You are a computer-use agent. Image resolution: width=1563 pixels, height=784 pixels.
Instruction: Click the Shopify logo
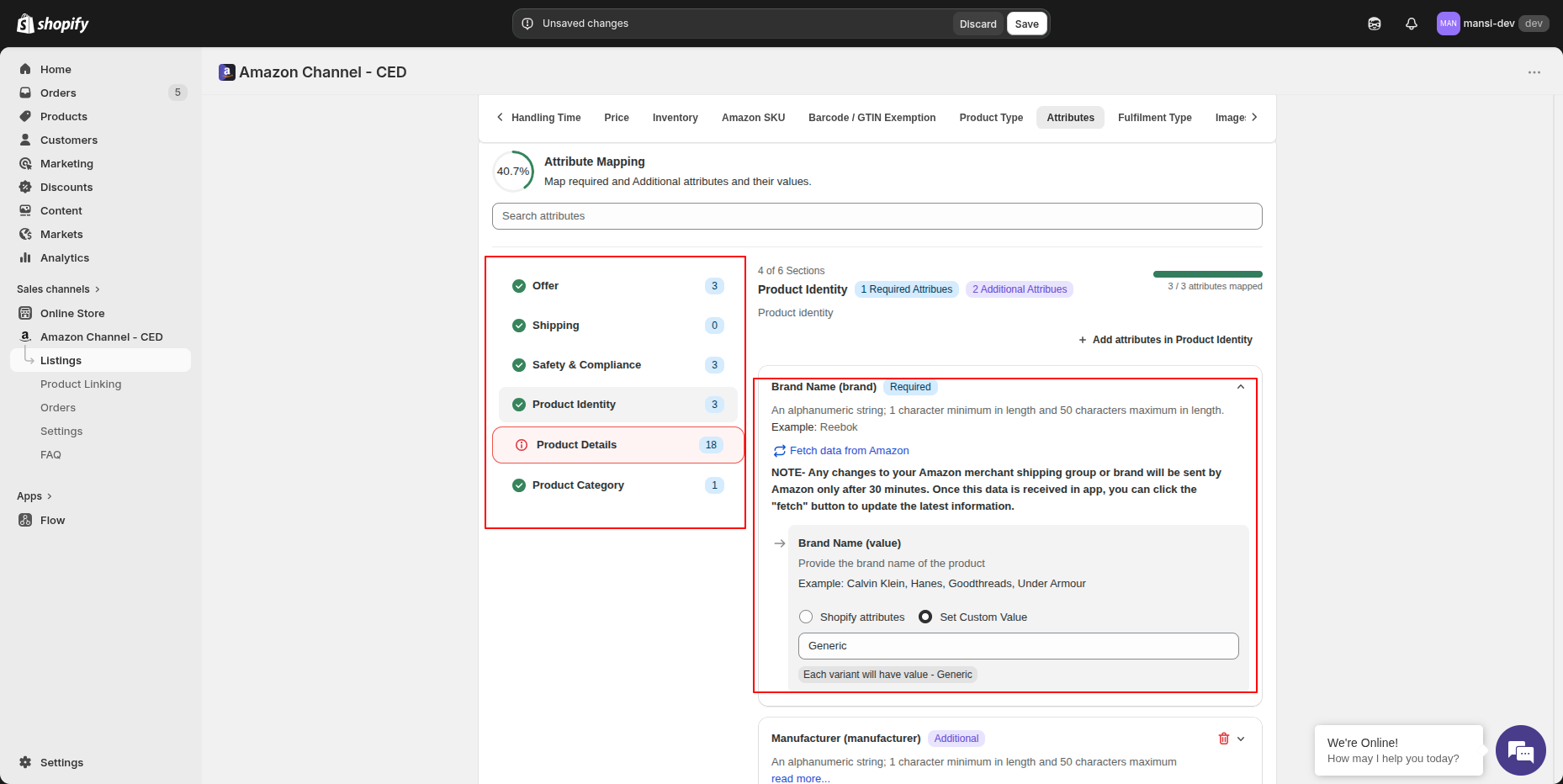(53, 24)
